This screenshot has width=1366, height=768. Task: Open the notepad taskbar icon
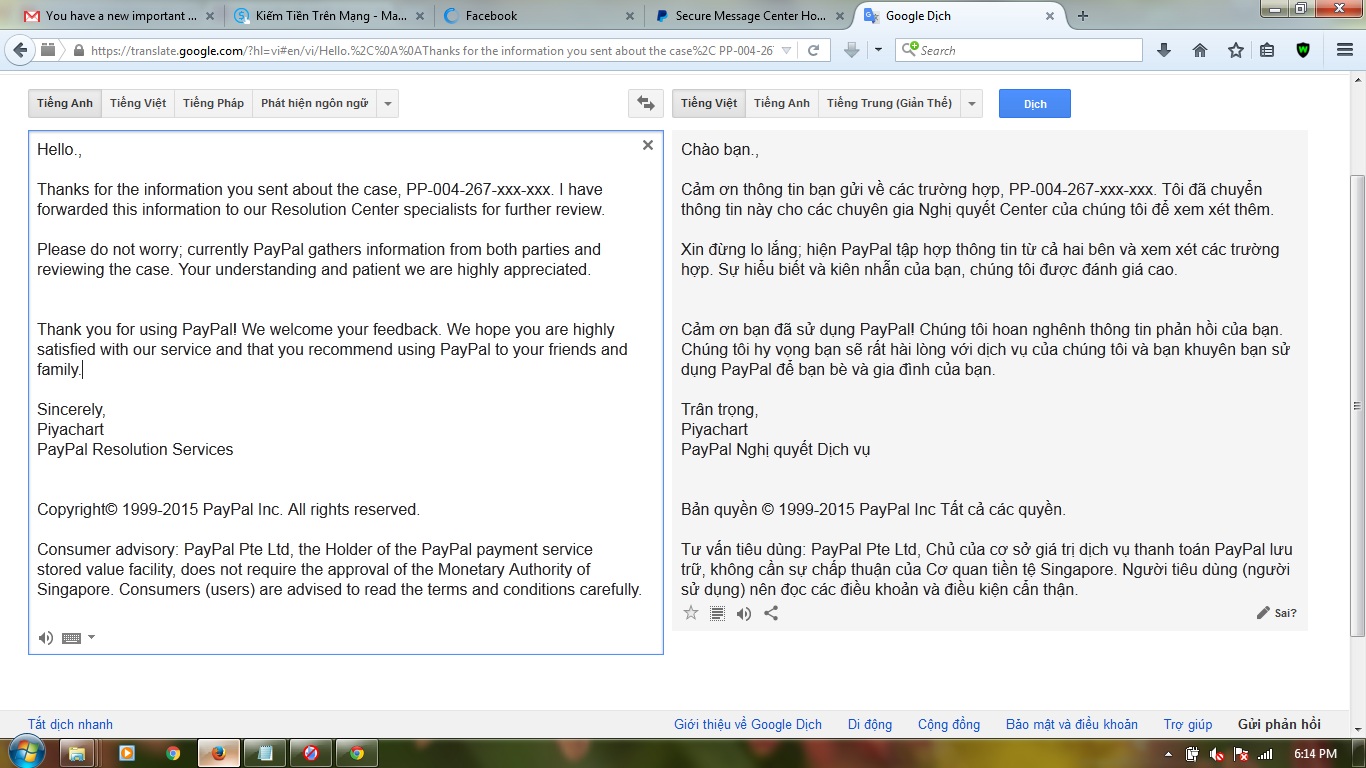[x=264, y=752]
